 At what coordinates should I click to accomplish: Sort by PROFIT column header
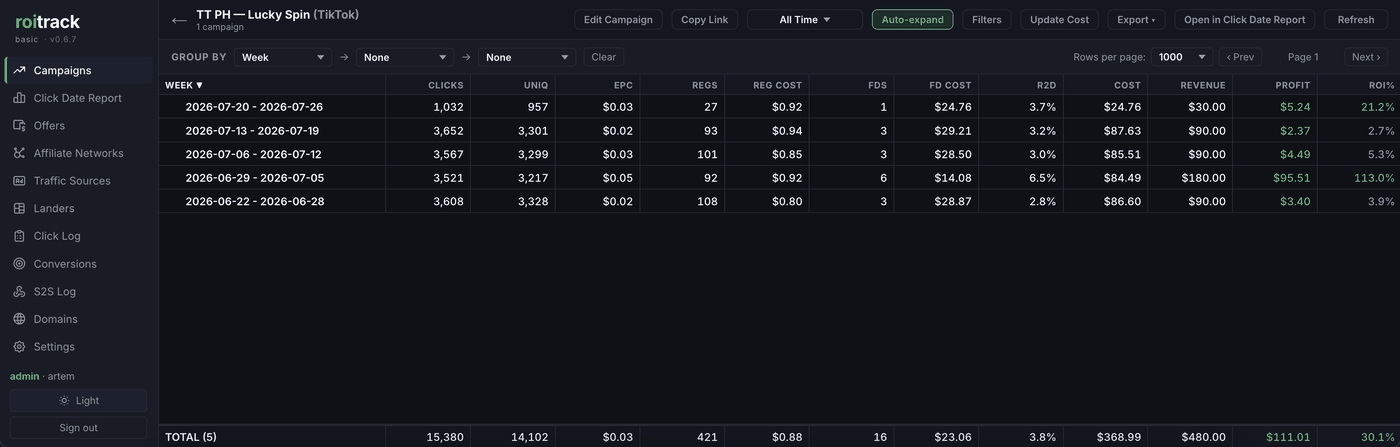coord(1293,85)
